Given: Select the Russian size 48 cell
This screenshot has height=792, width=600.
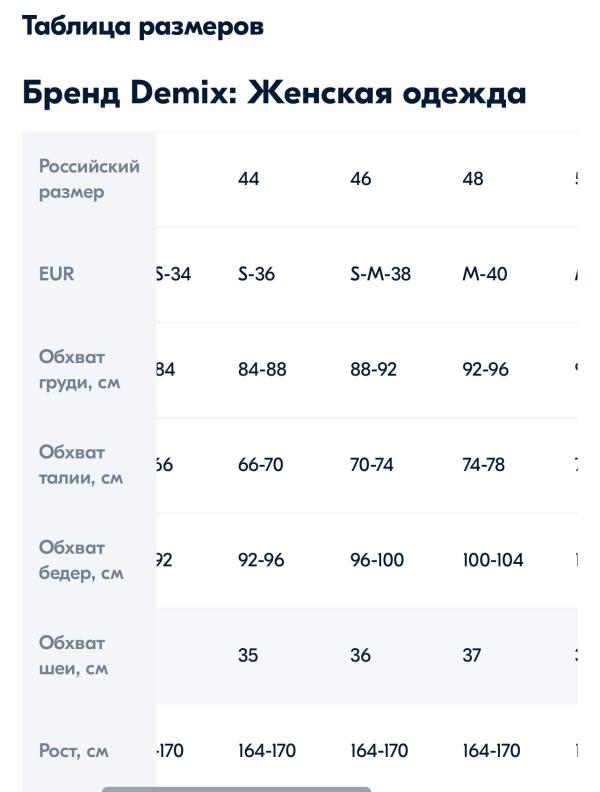Looking at the screenshot, I should [x=473, y=179].
